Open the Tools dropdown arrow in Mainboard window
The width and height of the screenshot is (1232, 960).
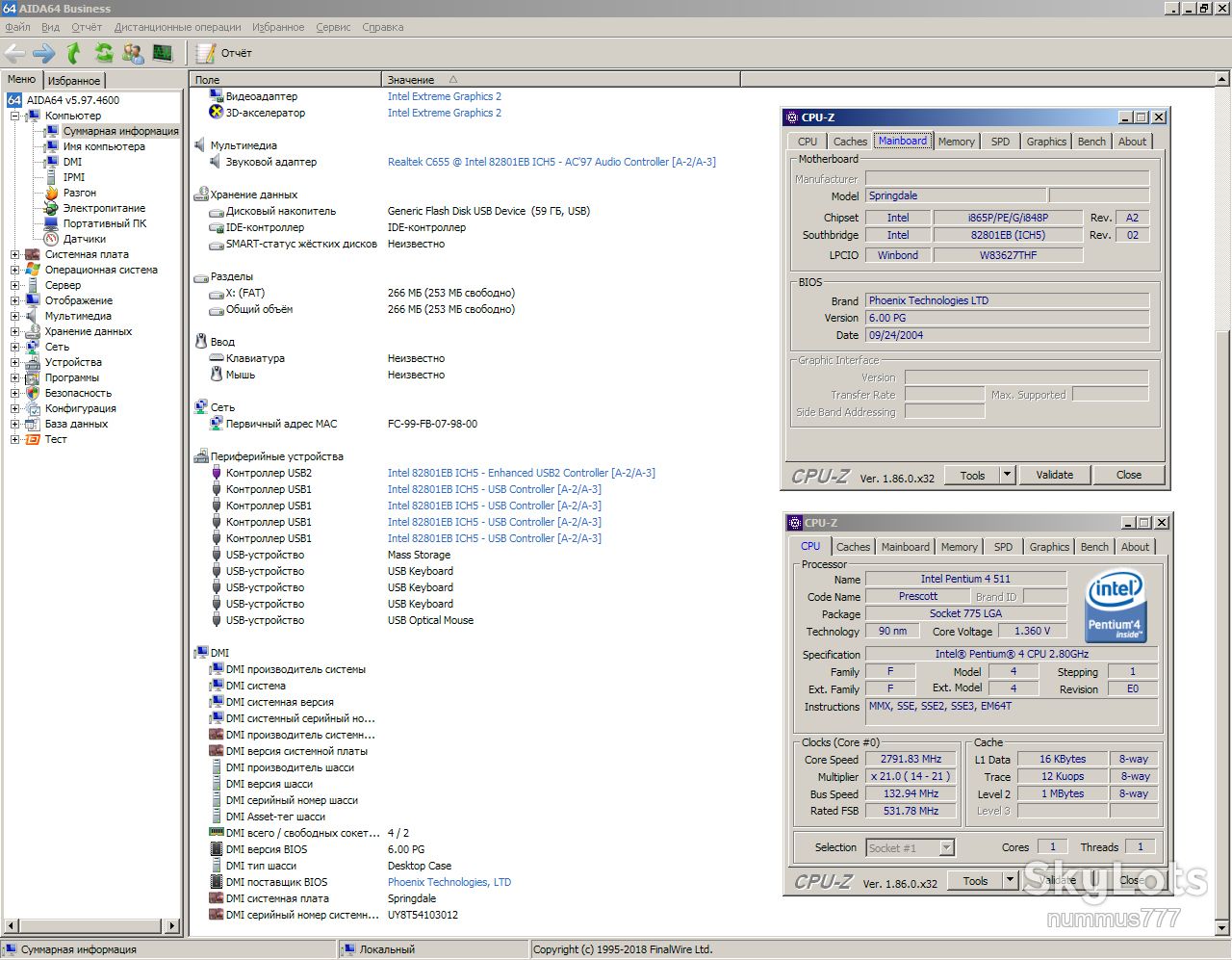click(x=1007, y=475)
